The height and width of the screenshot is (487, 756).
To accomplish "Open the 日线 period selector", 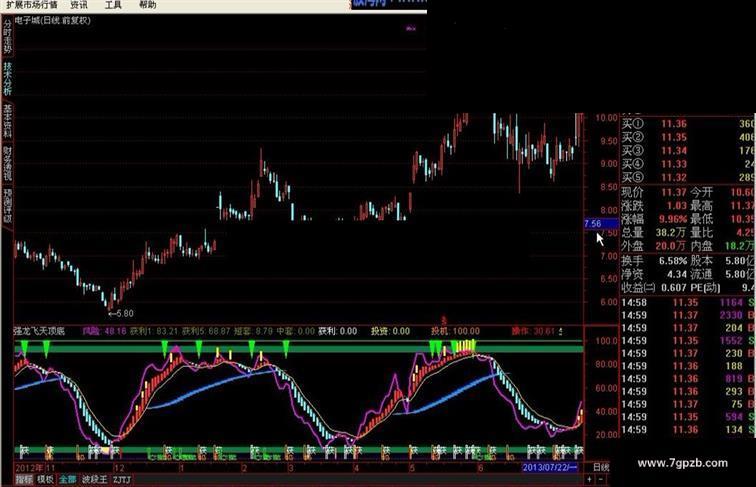I will (x=601, y=467).
